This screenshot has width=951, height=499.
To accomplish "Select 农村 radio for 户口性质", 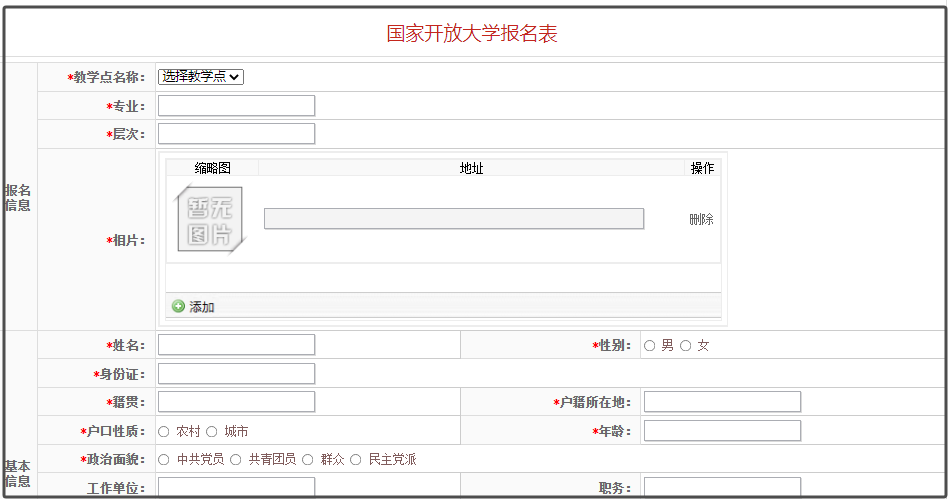I will pyautogui.click(x=164, y=432).
